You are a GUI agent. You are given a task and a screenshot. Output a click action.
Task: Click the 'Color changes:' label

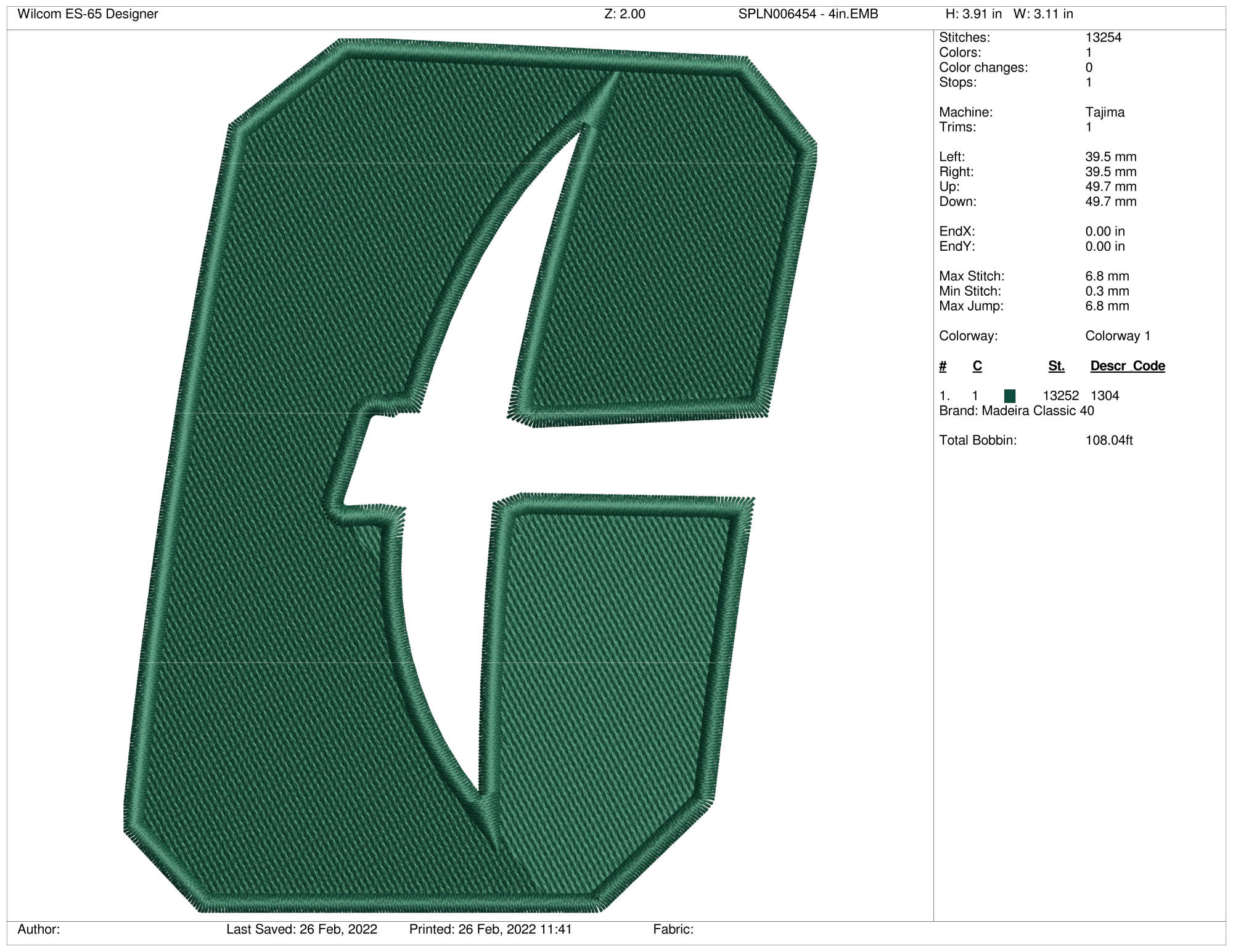tap(983, 67)
